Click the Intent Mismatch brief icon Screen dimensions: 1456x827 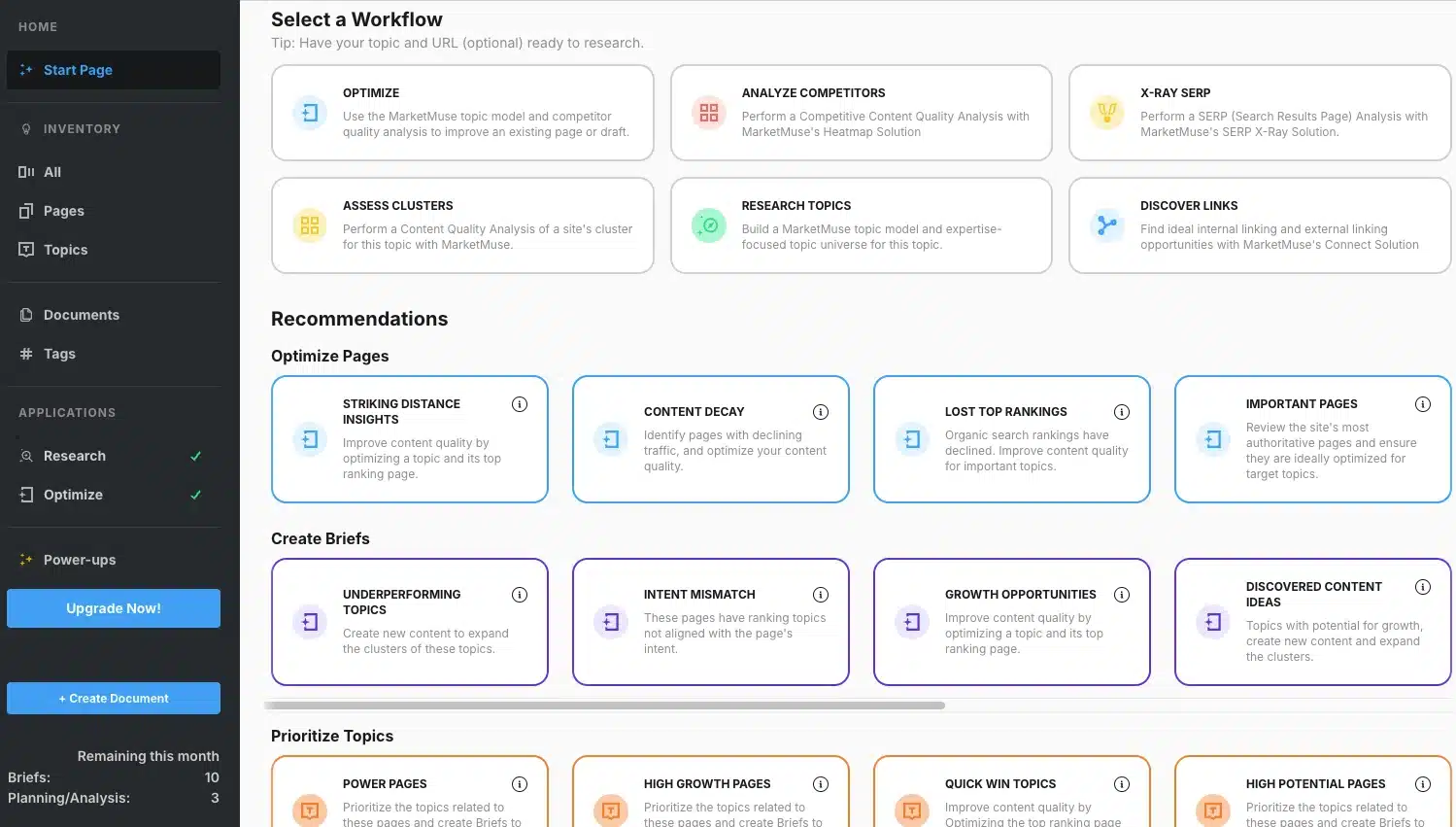pyautogui.click(x=611, y=622)
